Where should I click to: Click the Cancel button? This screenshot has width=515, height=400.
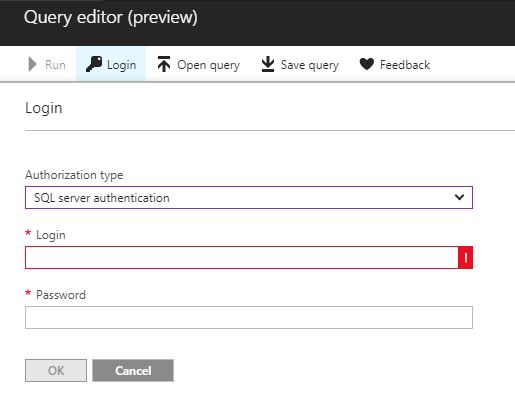pos(133,370)
